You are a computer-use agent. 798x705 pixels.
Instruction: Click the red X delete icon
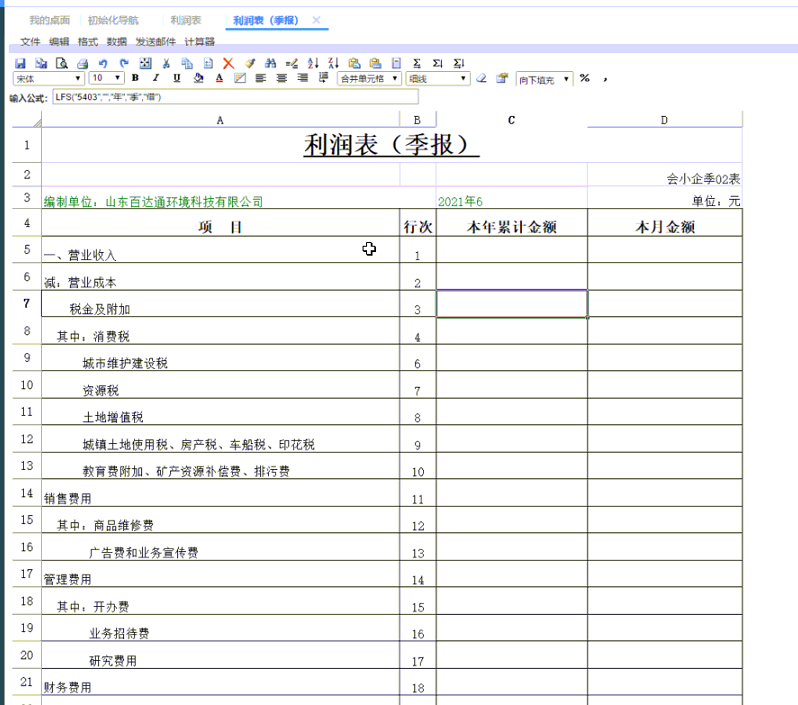[x=229, y=63]
